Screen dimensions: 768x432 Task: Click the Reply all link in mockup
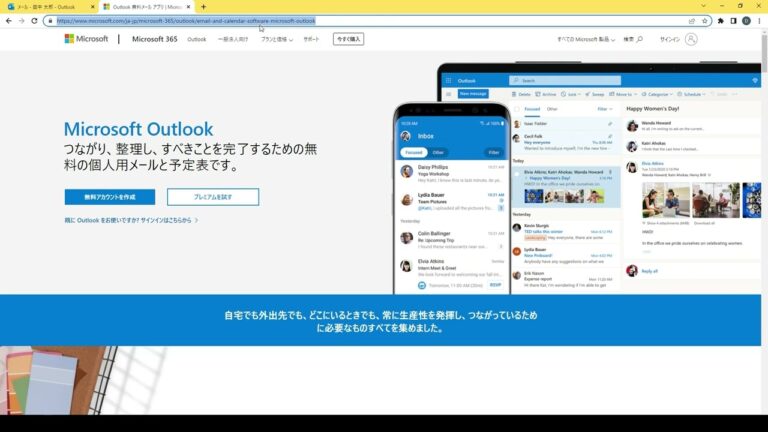pyautogui.click(x=649, y=271)
